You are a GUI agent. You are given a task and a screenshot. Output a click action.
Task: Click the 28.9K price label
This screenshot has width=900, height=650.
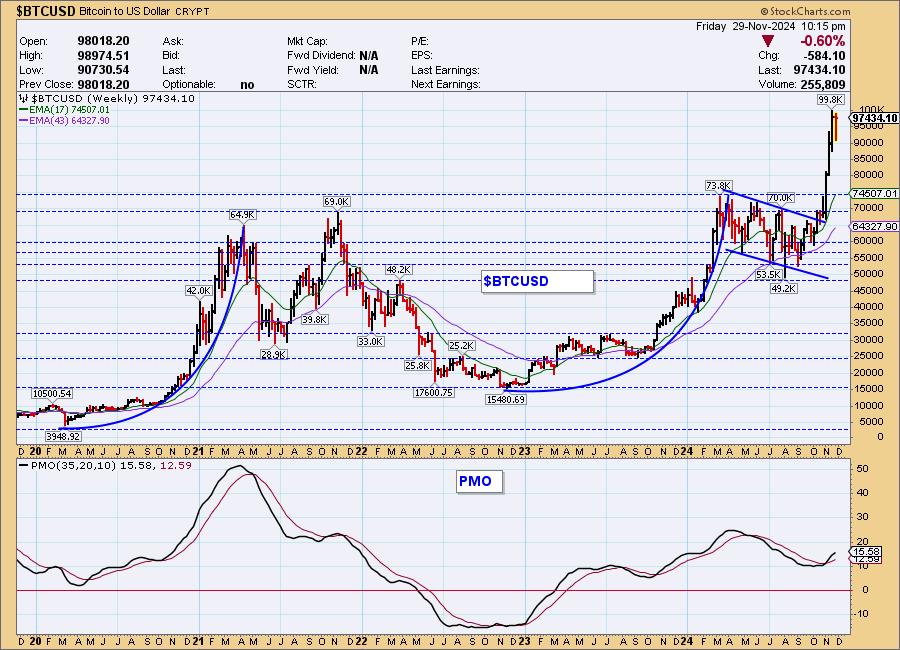274,355
